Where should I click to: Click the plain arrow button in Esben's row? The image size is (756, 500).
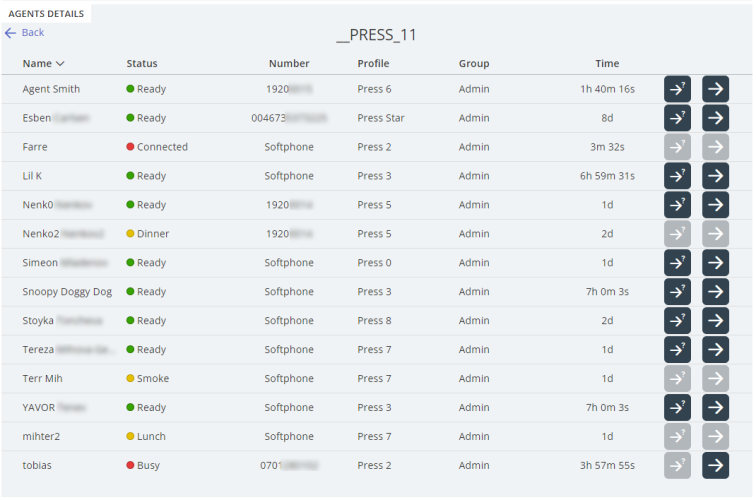click(x=715, y=118)
